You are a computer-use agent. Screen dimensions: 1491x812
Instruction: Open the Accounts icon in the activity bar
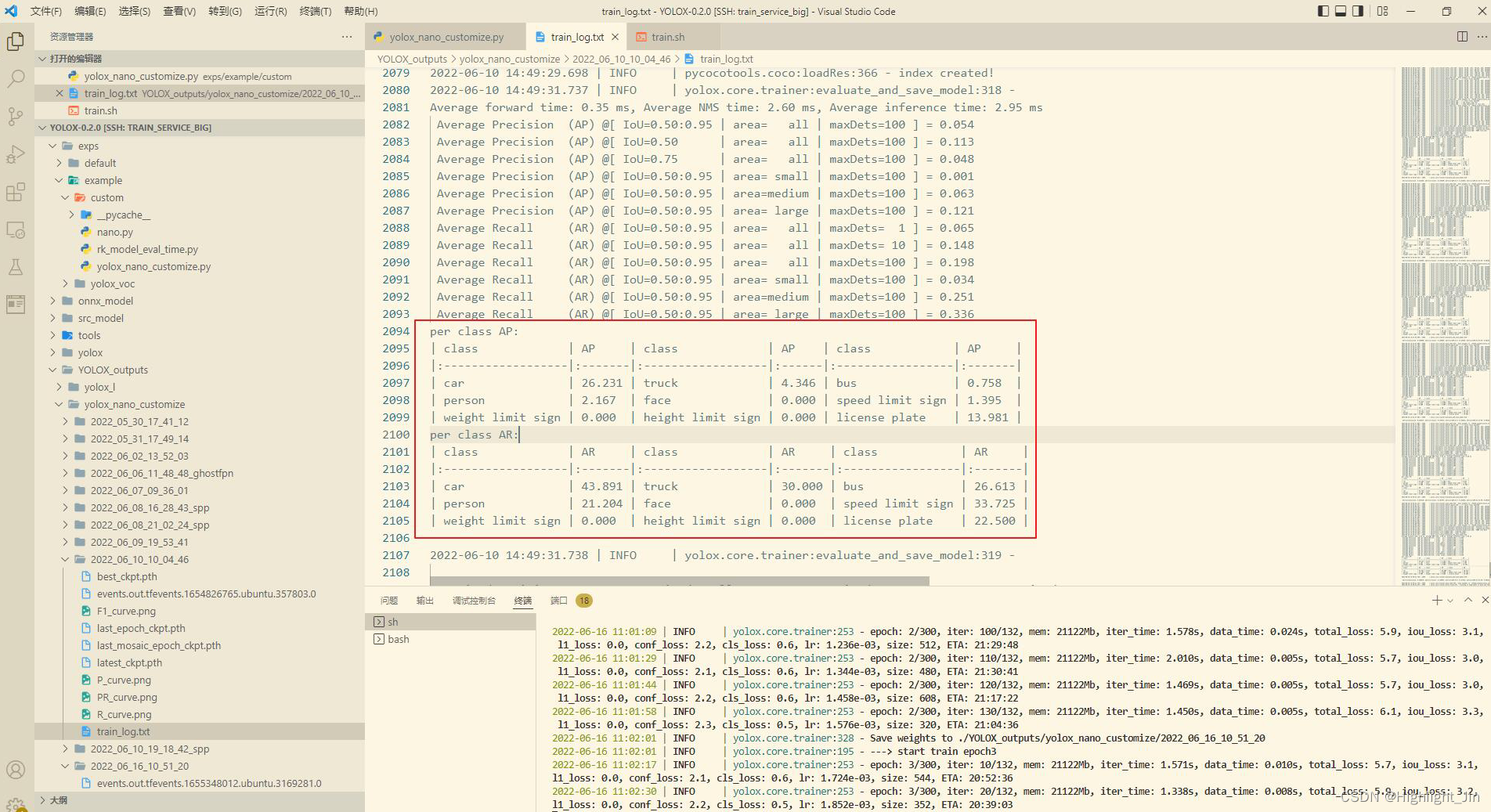point(16,770)
